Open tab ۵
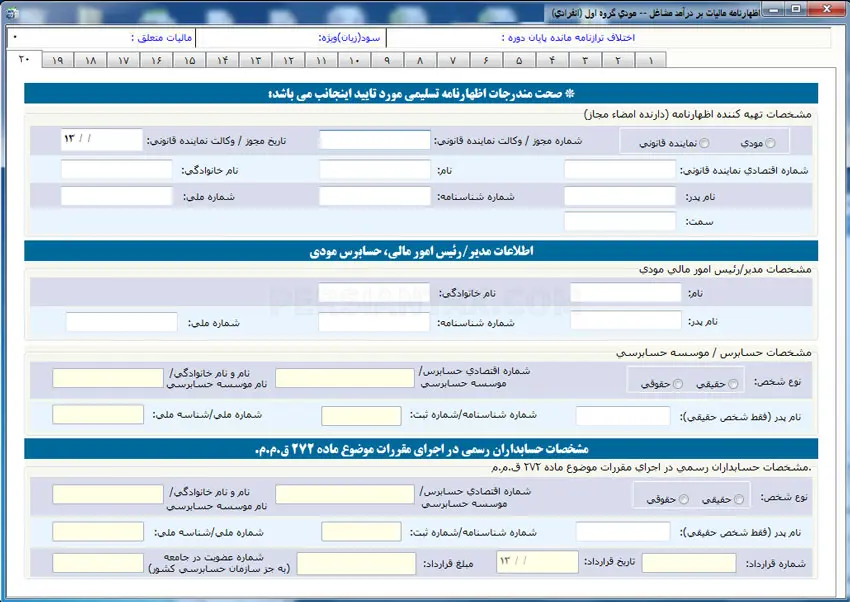The width and height of the screenshot is (850, 602). (x=519, y=60)
